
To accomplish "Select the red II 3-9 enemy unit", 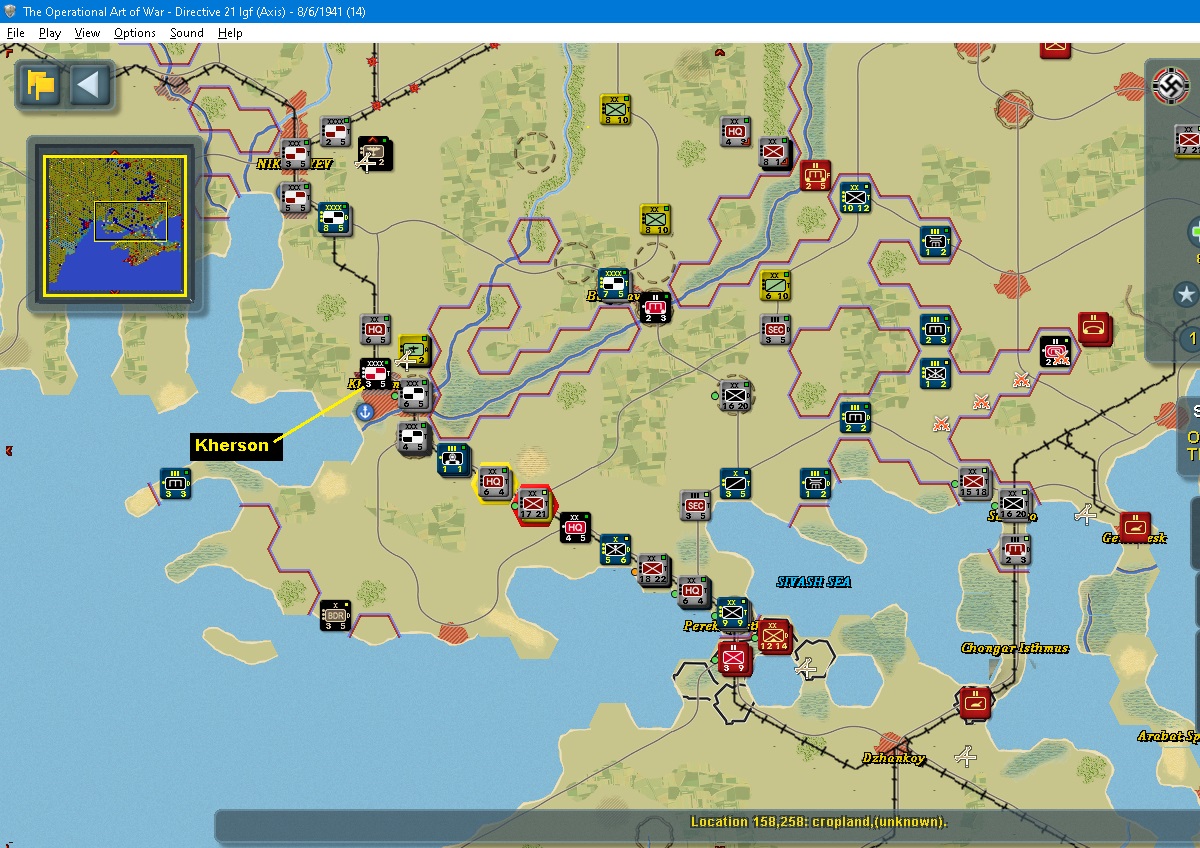I will 735,658.
